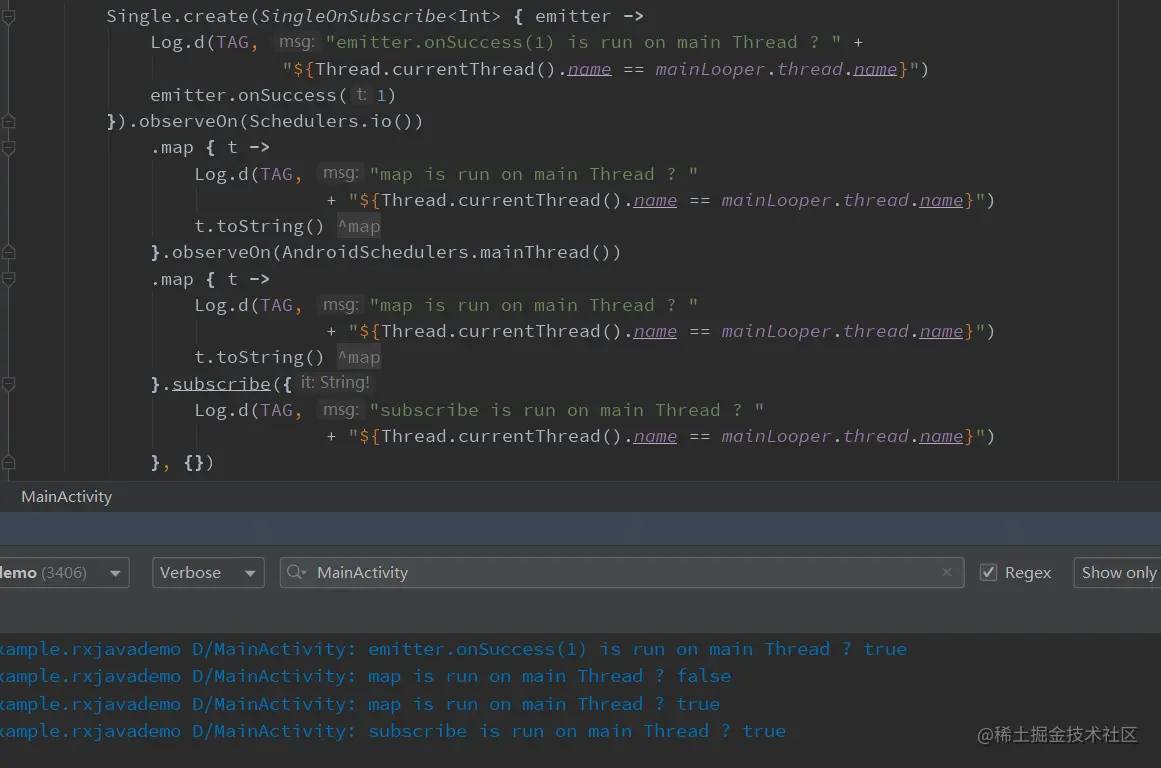Viewport: 1161px width, 768px height.
Task: Collapse the fold marker beside the }.subscribe({ line
Action: pyautogui.click(x=8, y=384)
